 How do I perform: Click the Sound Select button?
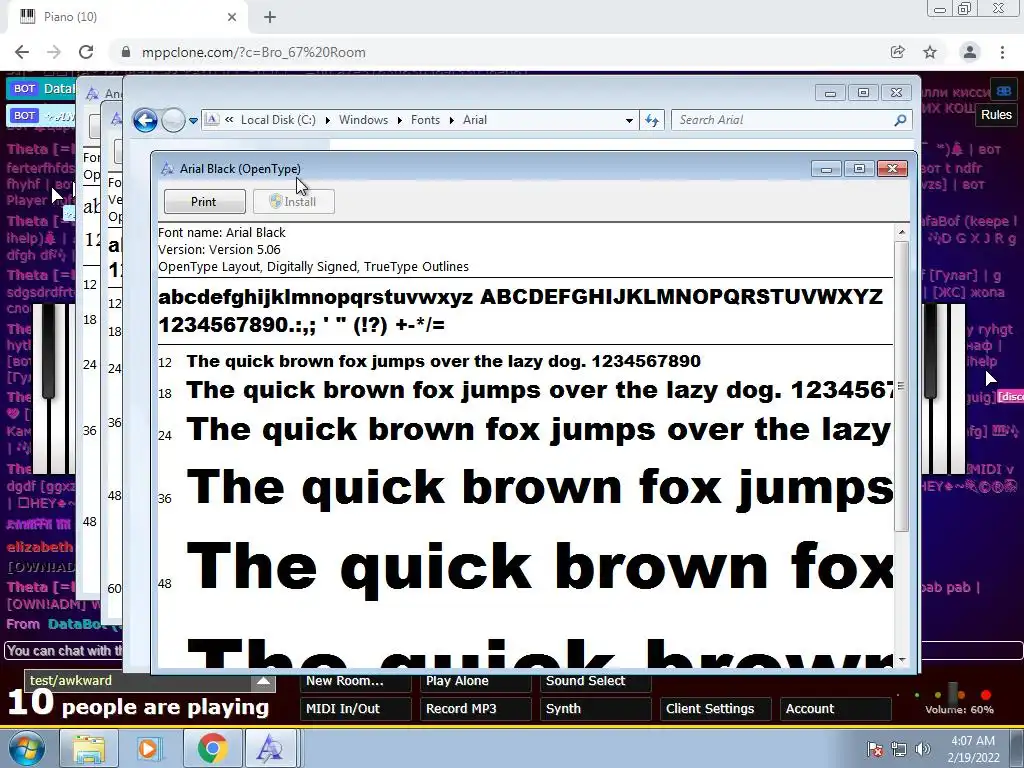[596, 681]
